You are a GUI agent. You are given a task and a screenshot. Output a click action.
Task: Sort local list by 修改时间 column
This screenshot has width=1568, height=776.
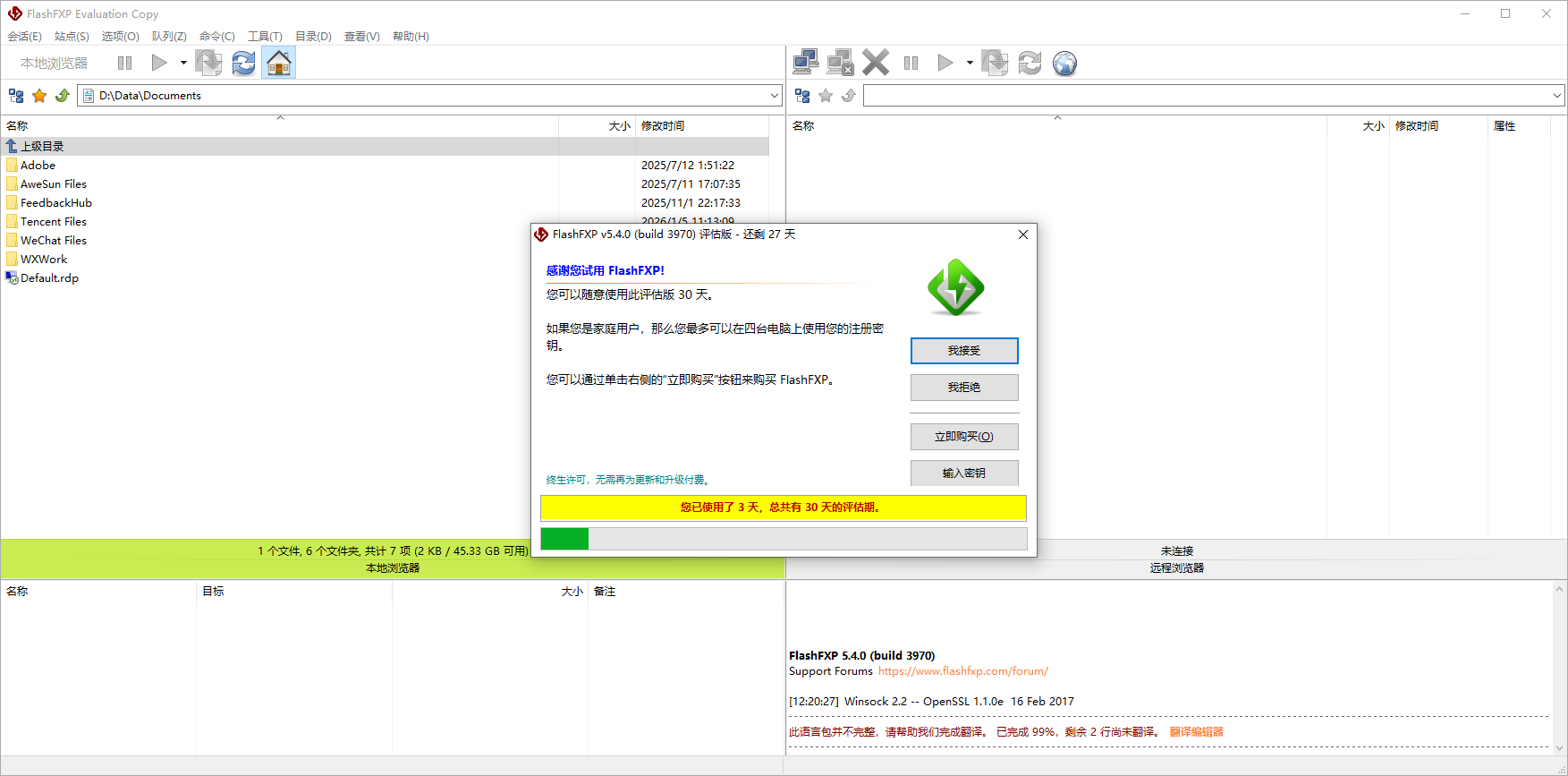[702, 126]
